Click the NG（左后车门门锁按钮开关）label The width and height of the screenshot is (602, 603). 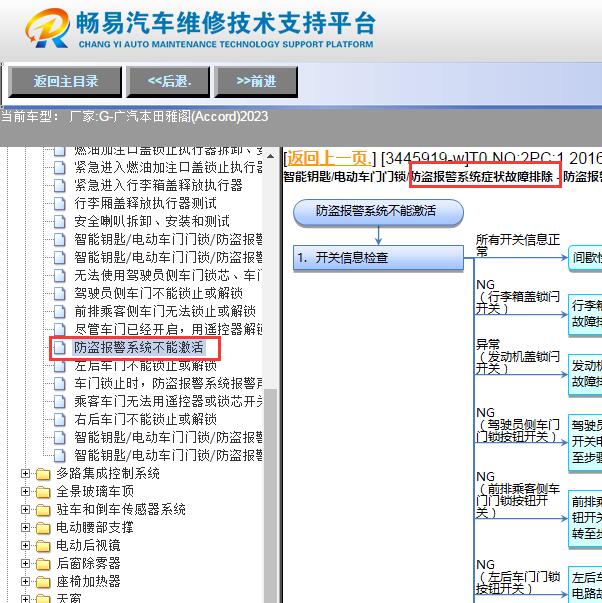(x=517, y=577)
